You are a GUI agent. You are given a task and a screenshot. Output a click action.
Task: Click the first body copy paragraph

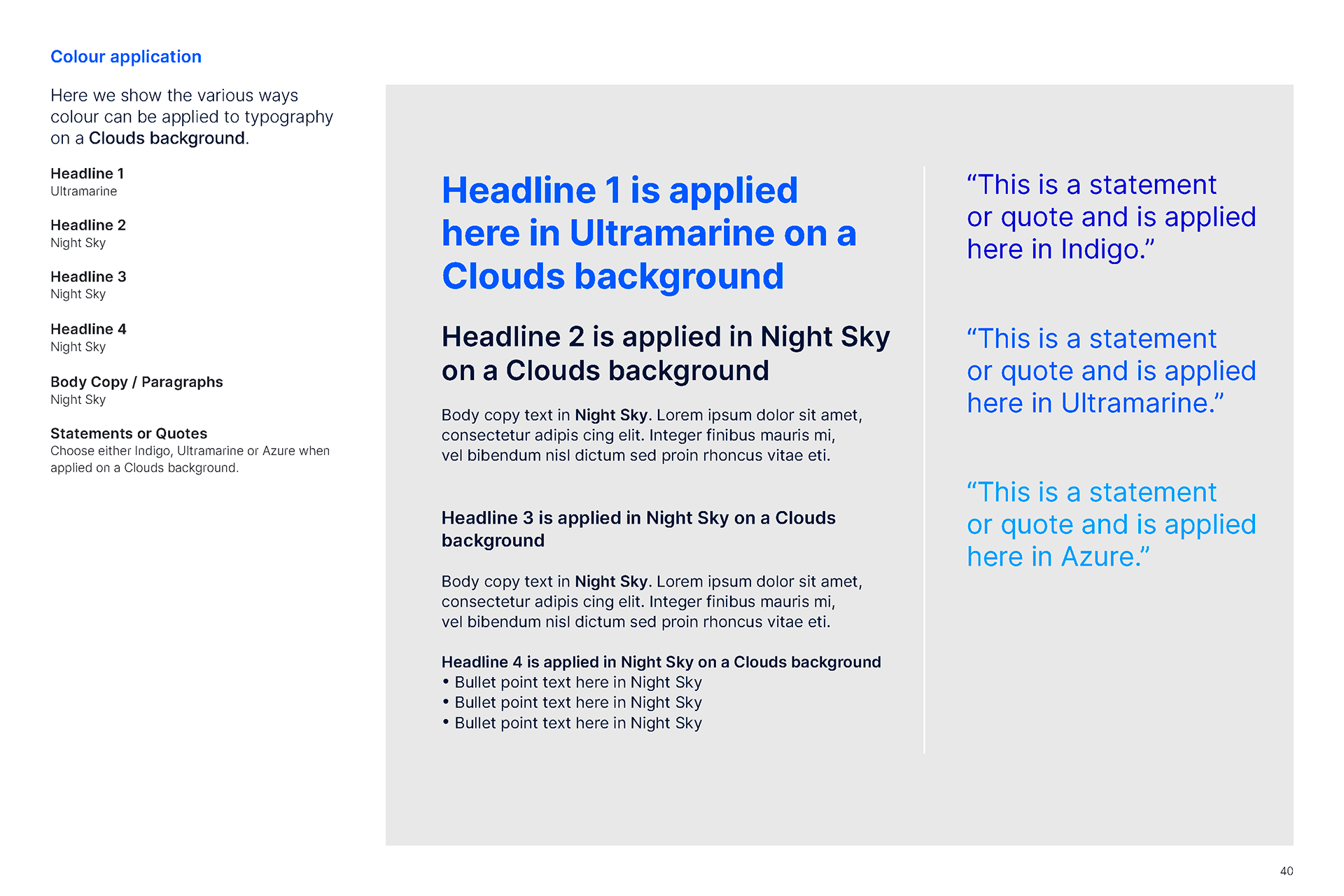coord(651,435)
